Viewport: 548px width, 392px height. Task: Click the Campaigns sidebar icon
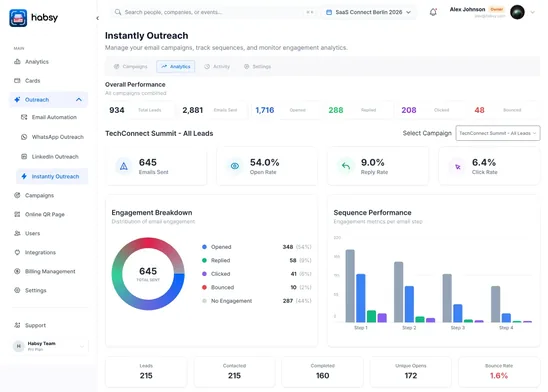(x=17, y=195)
